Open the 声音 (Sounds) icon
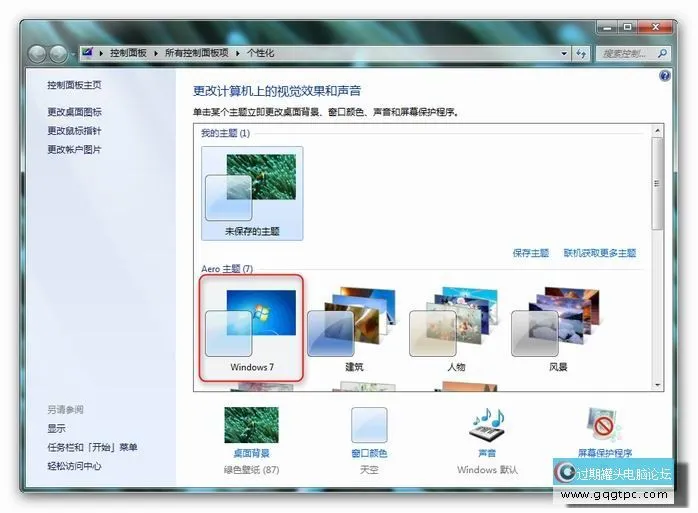This screenshot has width=698, height=513. pyautogui.click(x=487, y=425)
